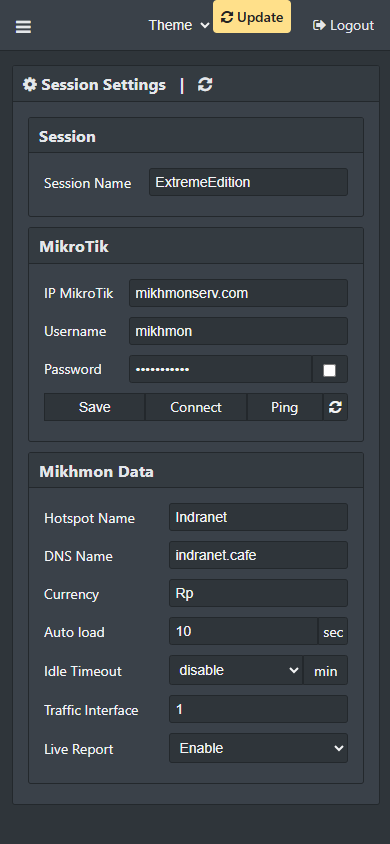Viewport: 390px width, 844px height.
Task: Click the yellow Update button
Action: click(x=252, y=17)
